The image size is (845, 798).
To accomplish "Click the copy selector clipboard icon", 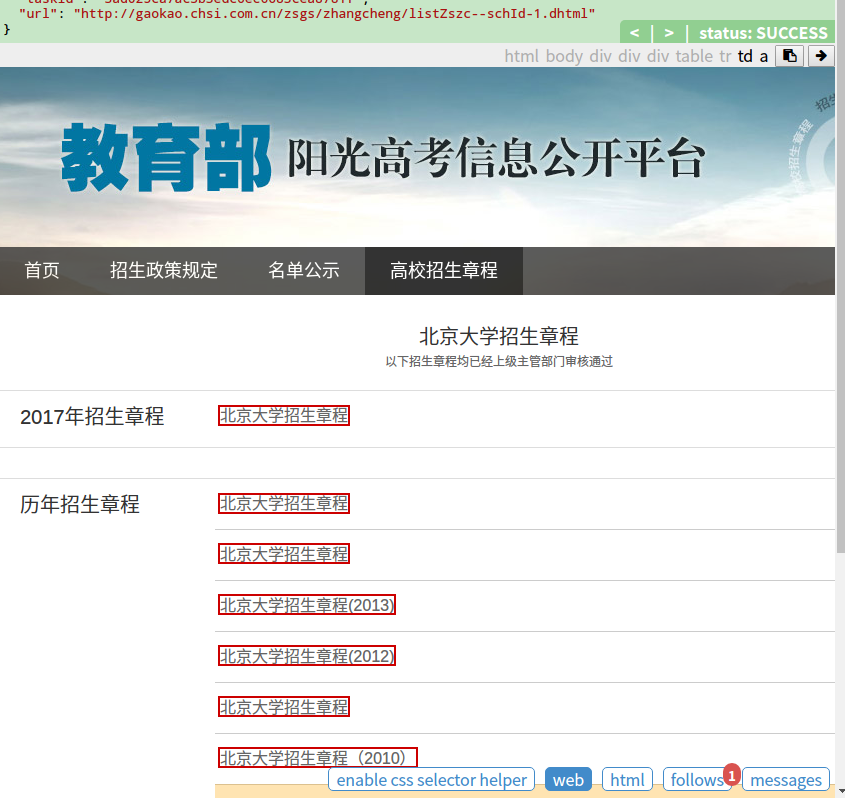I will tap(789, 56).
